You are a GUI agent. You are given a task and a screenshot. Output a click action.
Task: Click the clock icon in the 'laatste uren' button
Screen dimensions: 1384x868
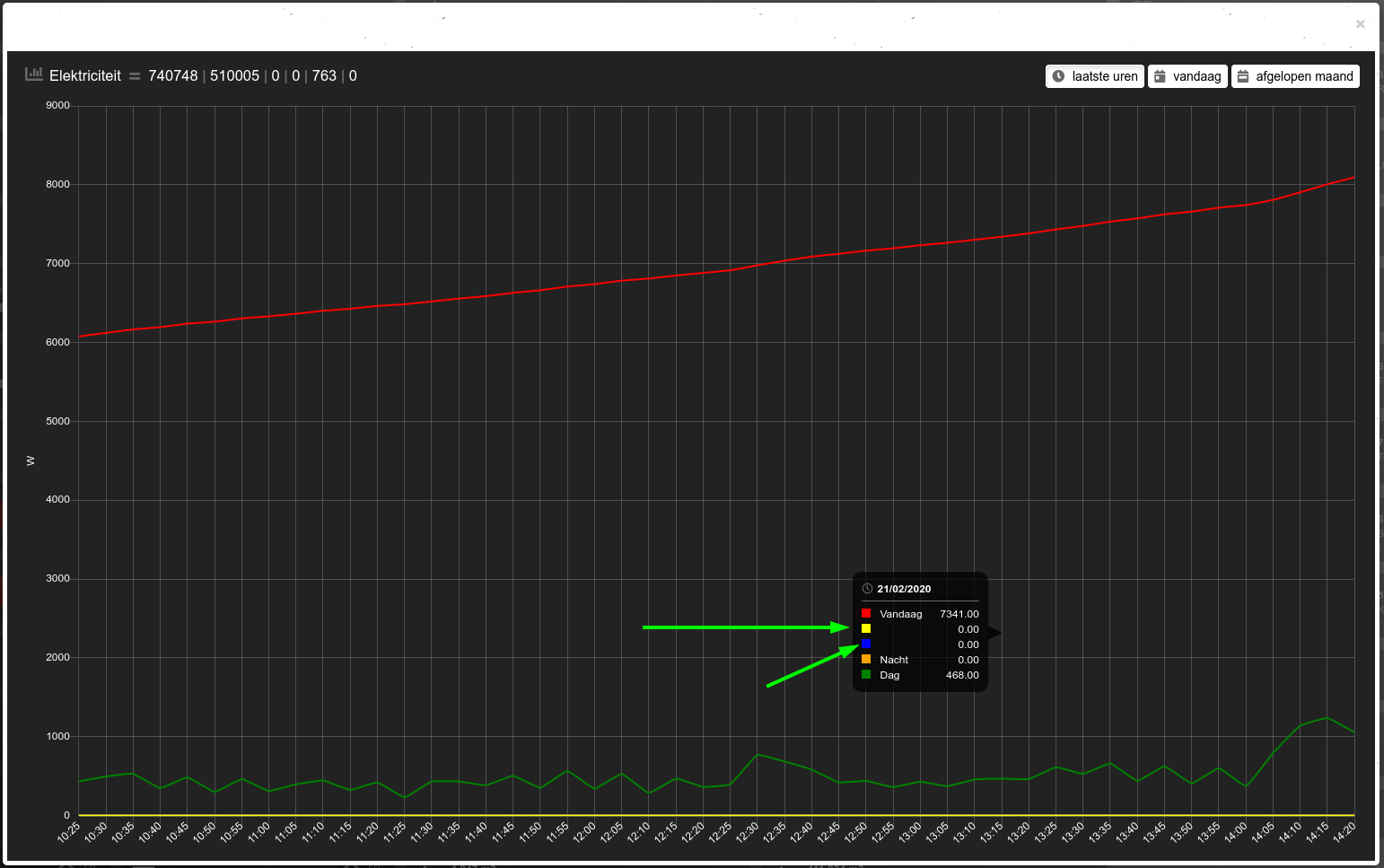(x=1058, y=76)
